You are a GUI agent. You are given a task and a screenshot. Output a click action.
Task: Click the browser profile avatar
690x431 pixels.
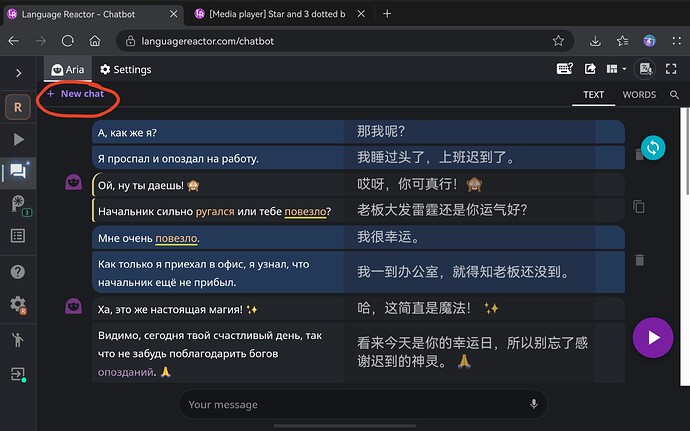point(650,41)
